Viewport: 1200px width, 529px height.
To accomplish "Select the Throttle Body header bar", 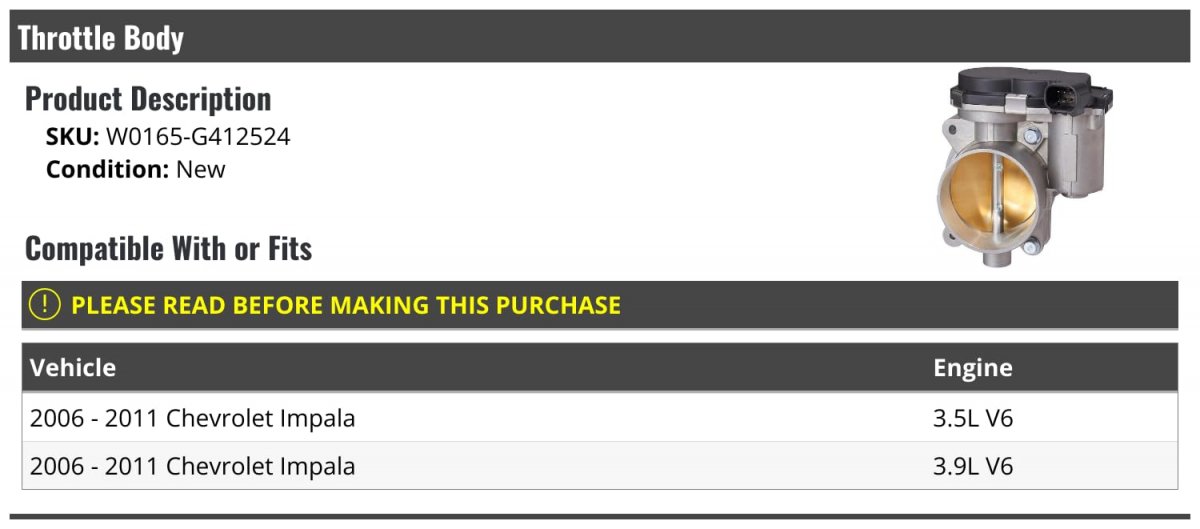I will coord(600,37).
